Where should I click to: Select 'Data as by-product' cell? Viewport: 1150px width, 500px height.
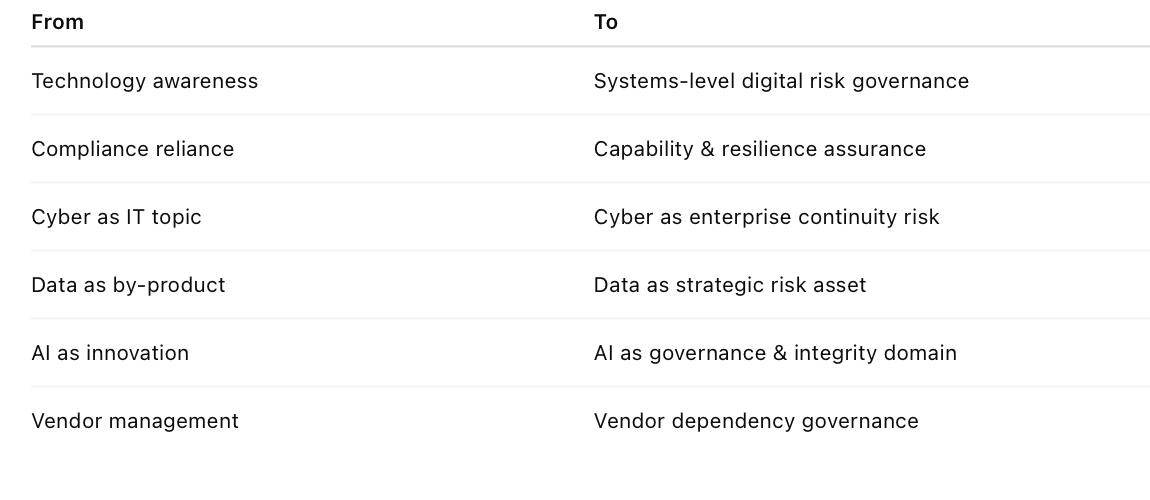[128, 285]
